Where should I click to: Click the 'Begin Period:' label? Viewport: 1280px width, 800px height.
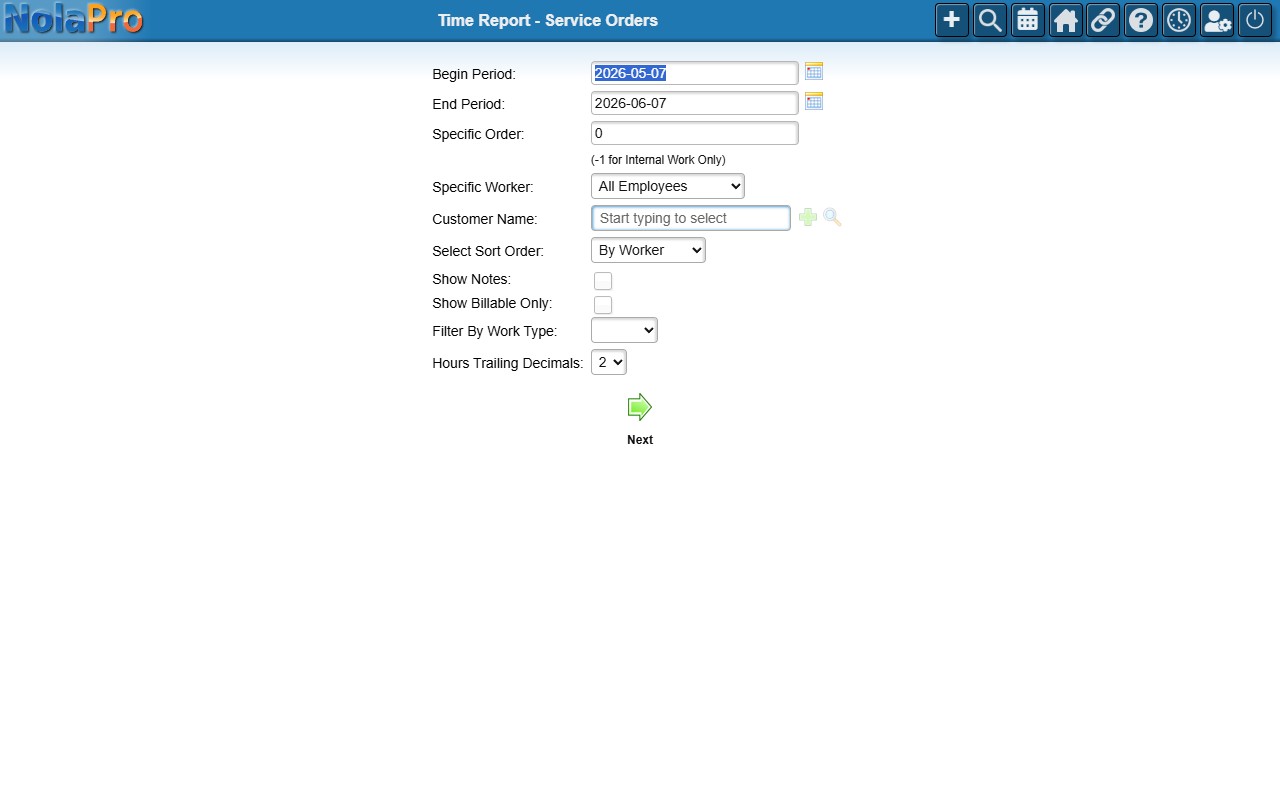tap(474, 74)
